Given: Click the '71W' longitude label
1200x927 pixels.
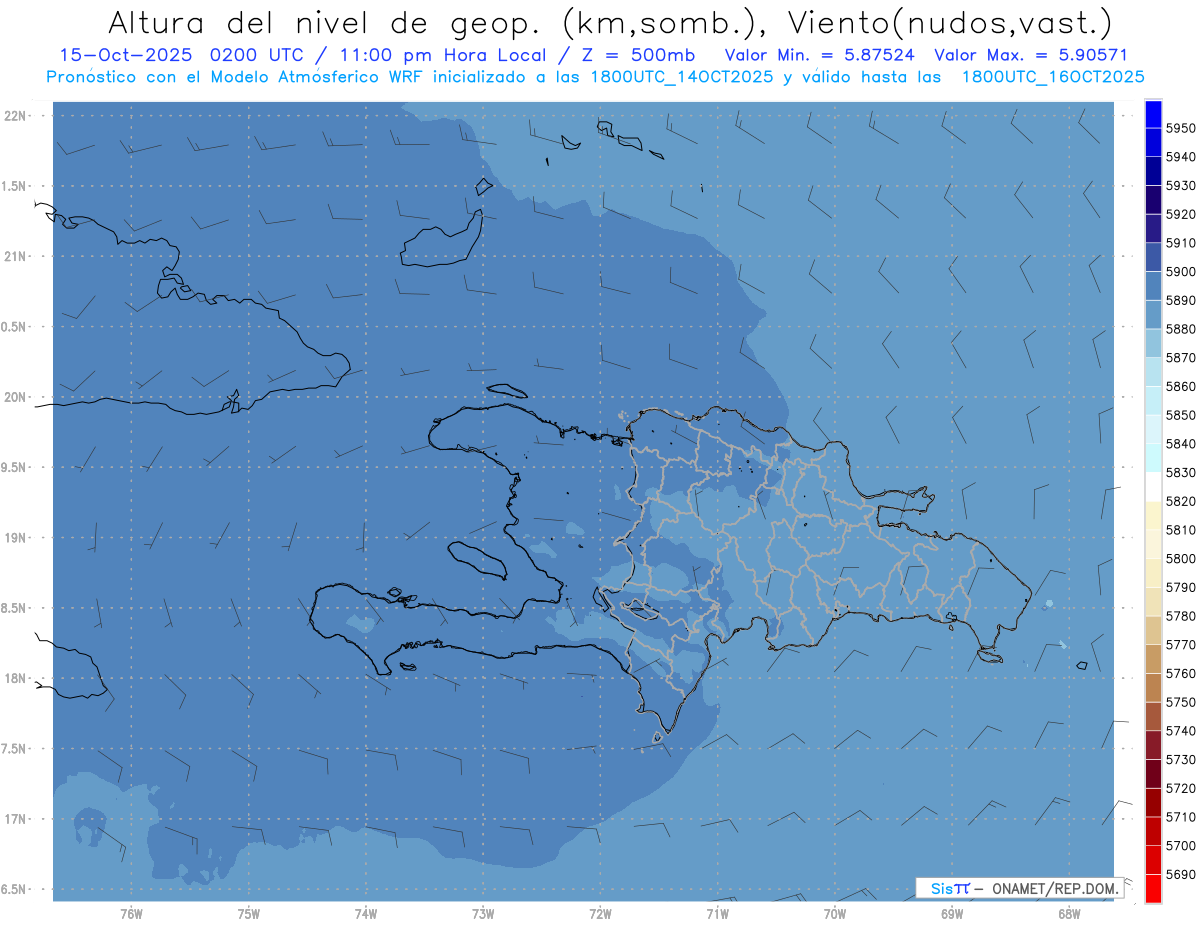Looking at the screenshot, I should [x=717, y=914].
